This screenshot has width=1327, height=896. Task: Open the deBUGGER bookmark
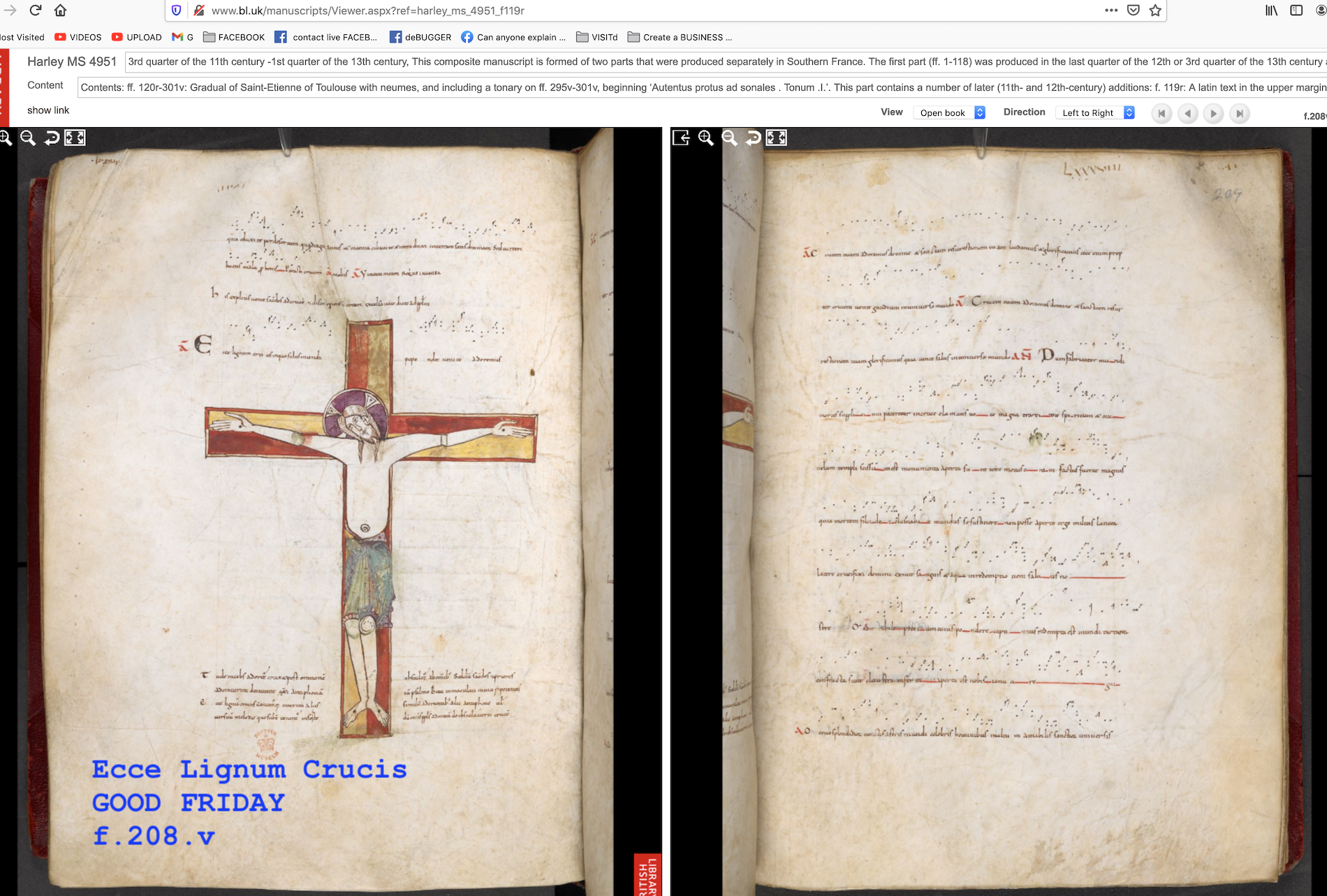pyautogui.click(x=420, y=37)
